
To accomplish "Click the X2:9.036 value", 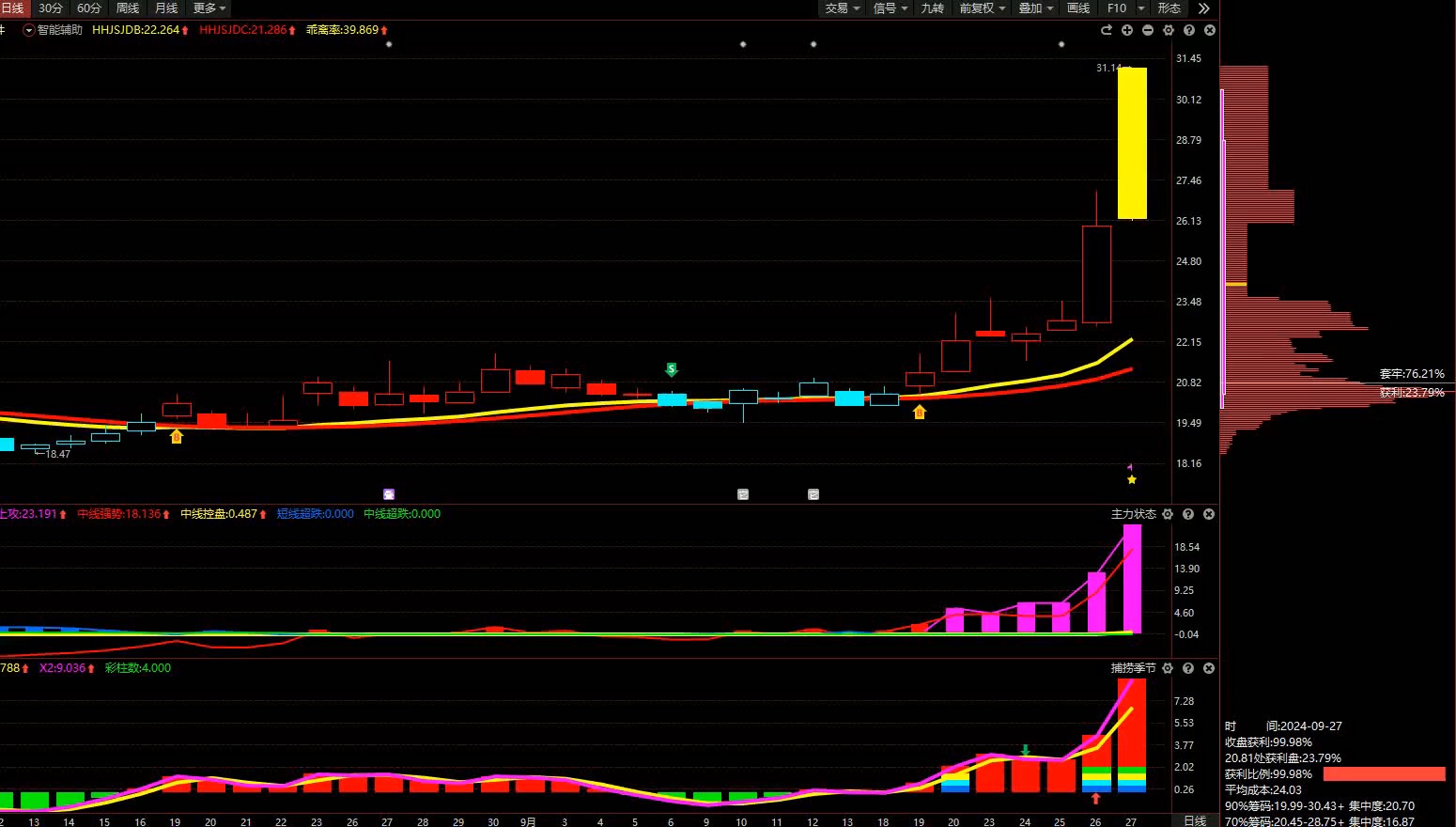I will (62, 668).
